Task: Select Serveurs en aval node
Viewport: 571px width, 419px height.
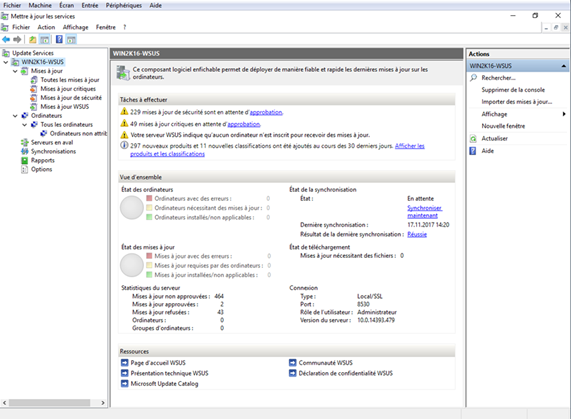Action: (52, 143)
